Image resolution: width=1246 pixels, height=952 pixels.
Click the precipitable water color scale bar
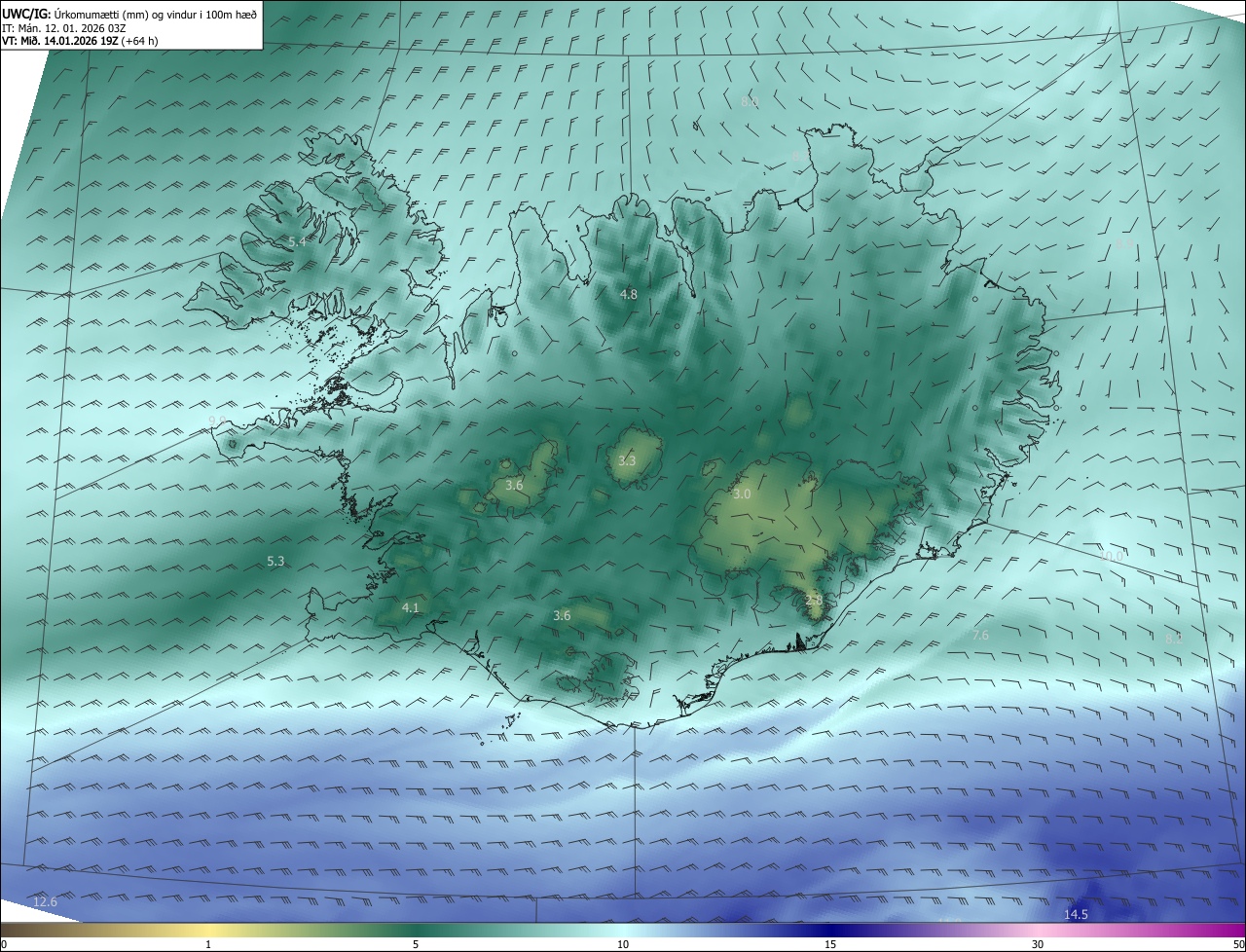point(623,930)
